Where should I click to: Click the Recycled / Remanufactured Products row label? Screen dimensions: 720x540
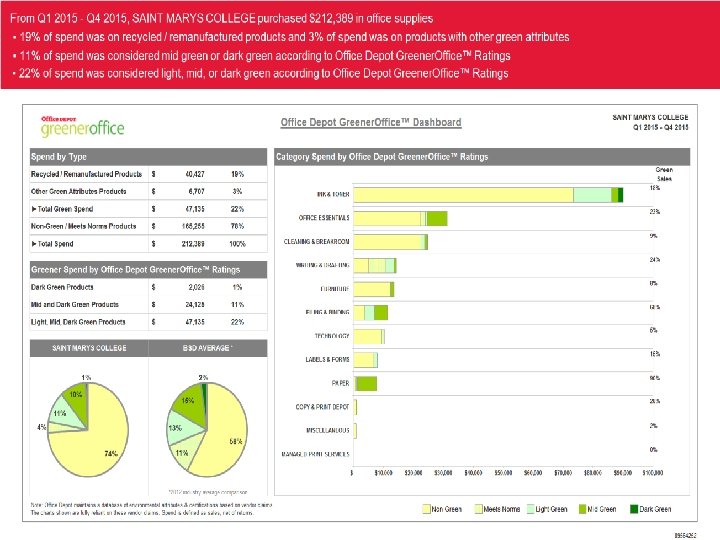86,174
